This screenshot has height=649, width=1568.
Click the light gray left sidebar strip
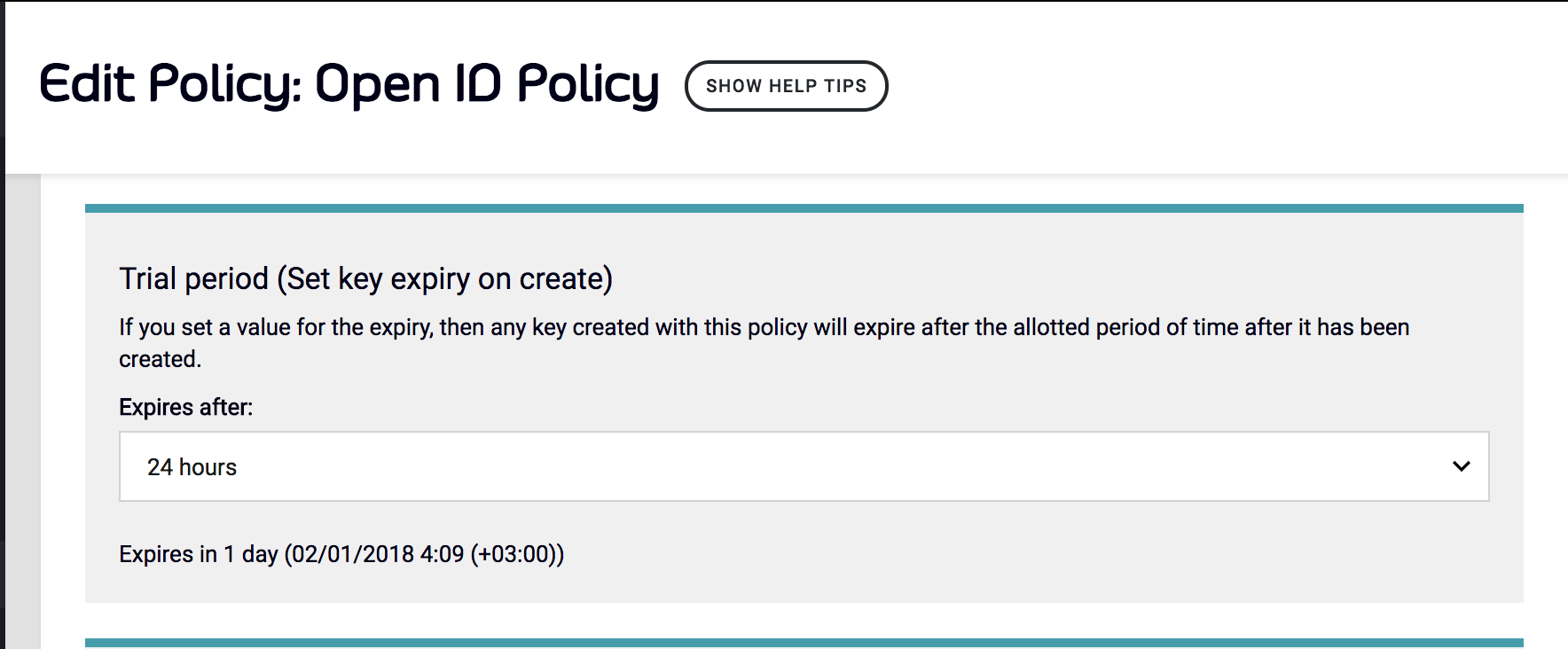point(23,408)
